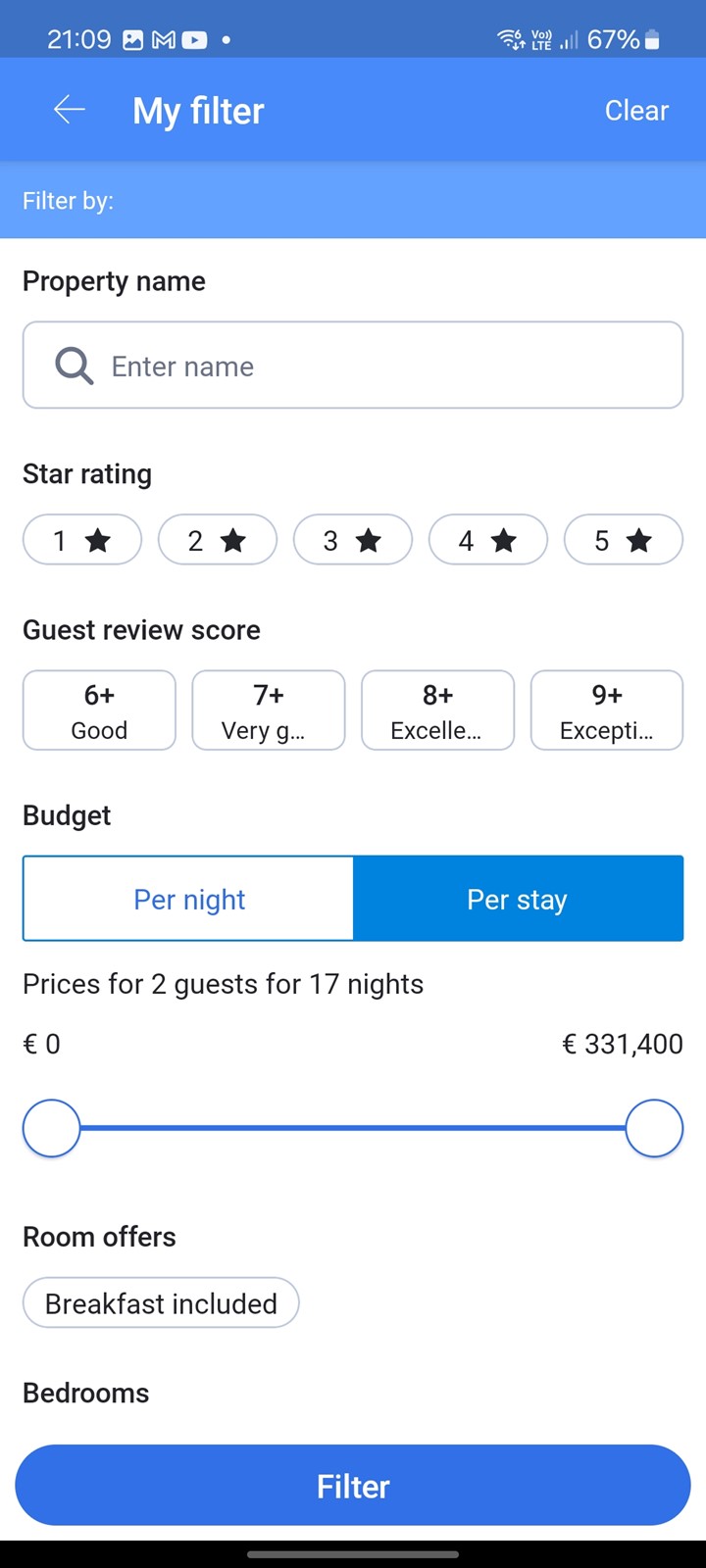Select the 8+ Excellent review score
The width and height of the screenshot is (706, 1568).
pos(437,710)
